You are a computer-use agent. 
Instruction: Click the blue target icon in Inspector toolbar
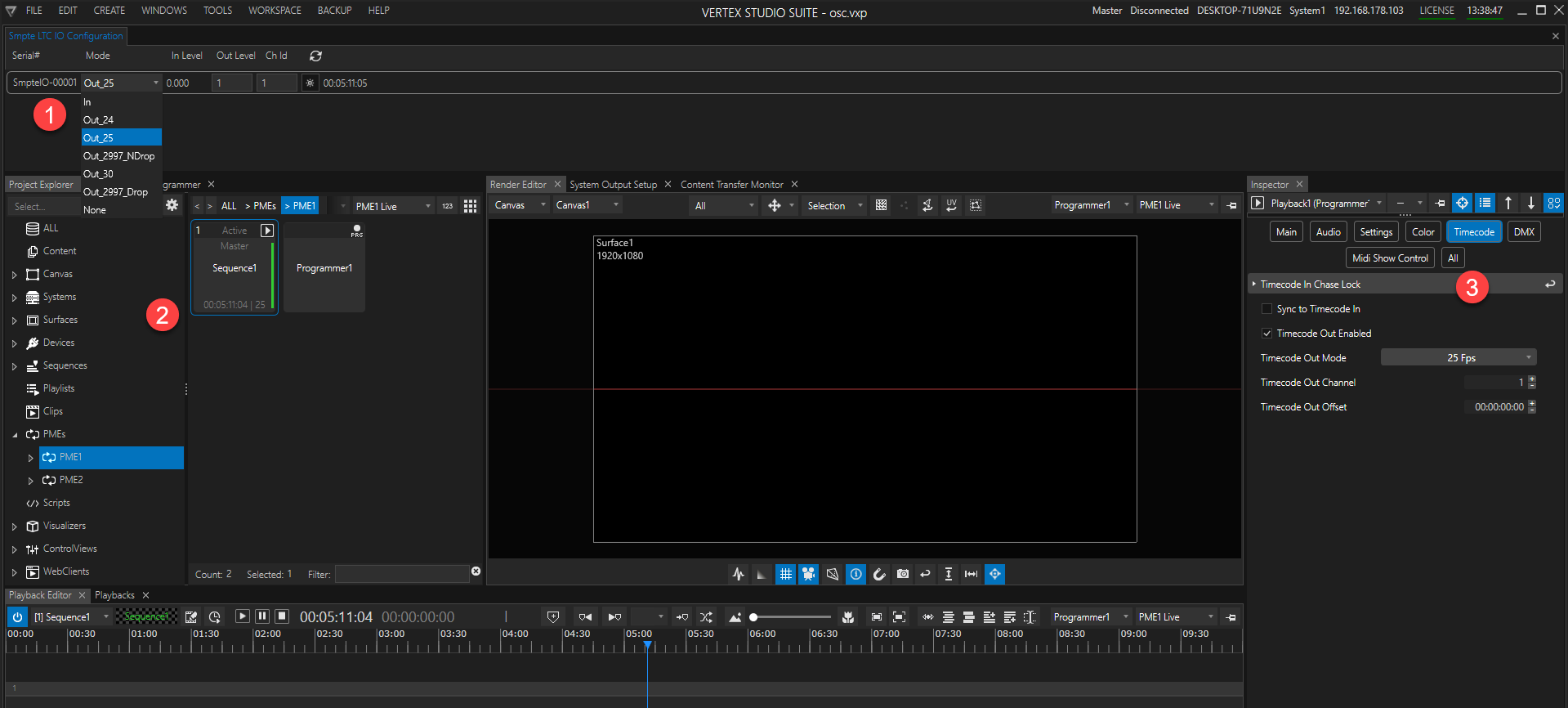[x=1462, y=203]
